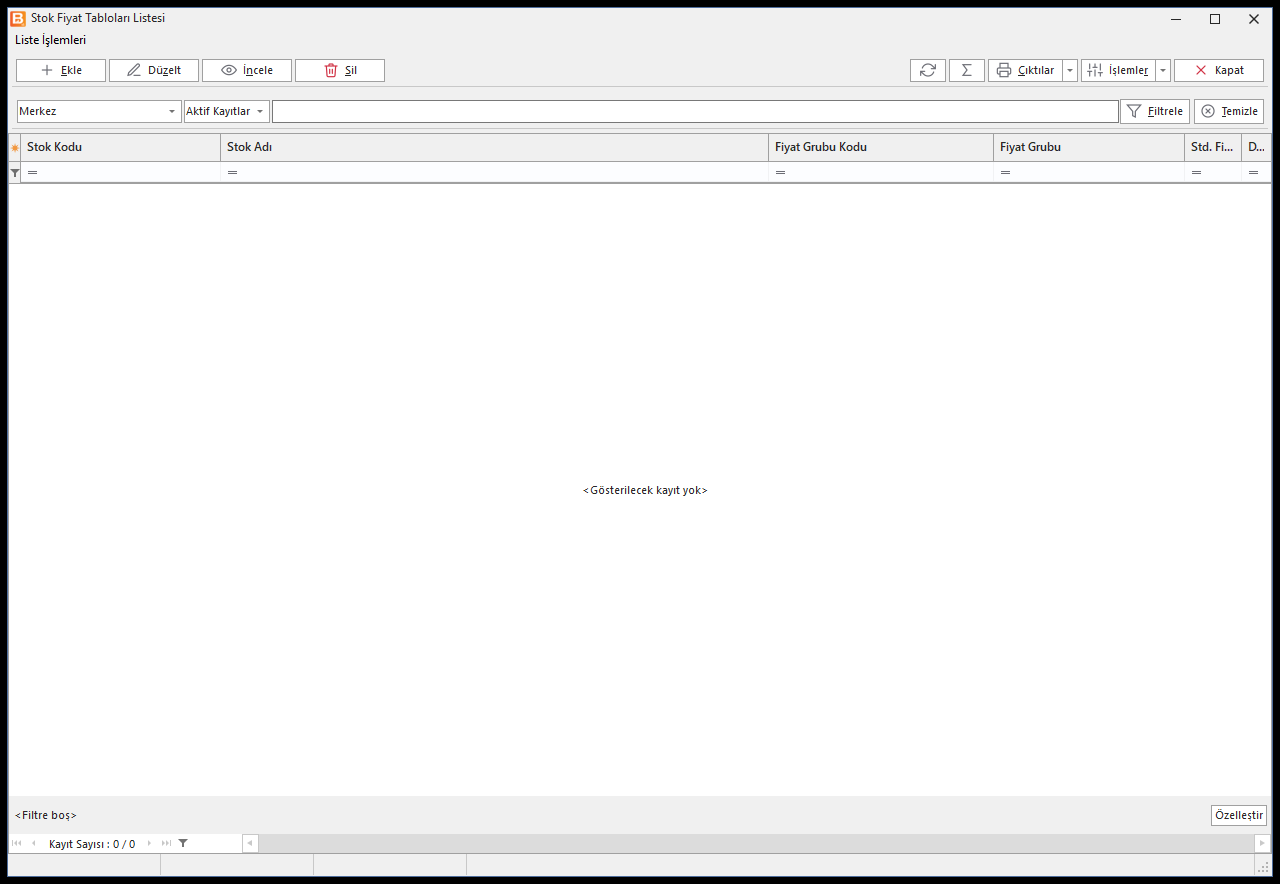Viewport: 1280px width, 884px height.
Task: Refresh the list with the refresh icon
Action: 928,70
